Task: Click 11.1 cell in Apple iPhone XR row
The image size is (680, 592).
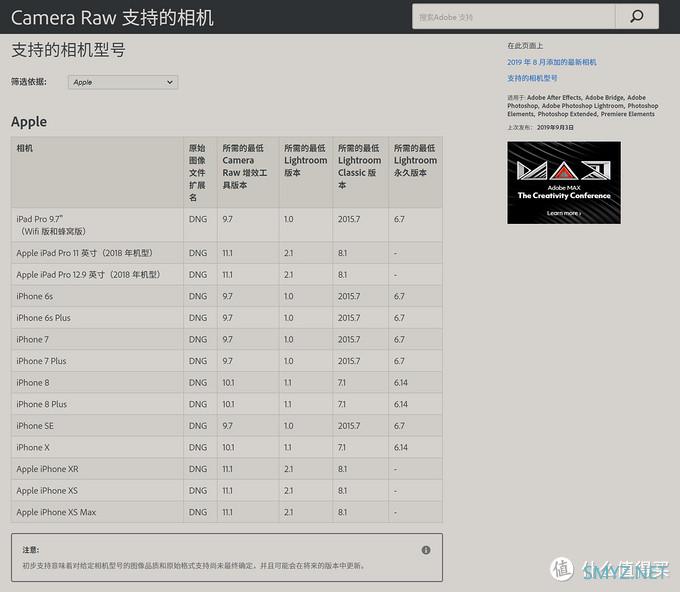Action: (x=227, y=469)
